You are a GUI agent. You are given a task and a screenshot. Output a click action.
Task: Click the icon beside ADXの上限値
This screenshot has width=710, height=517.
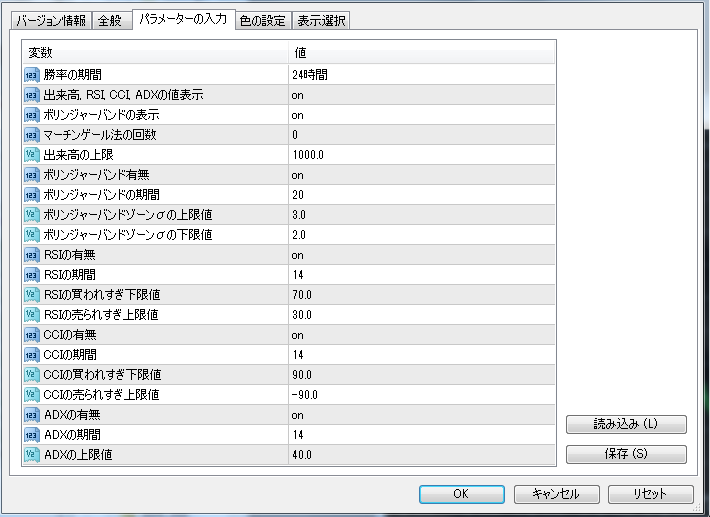click(x=32, y=455)
